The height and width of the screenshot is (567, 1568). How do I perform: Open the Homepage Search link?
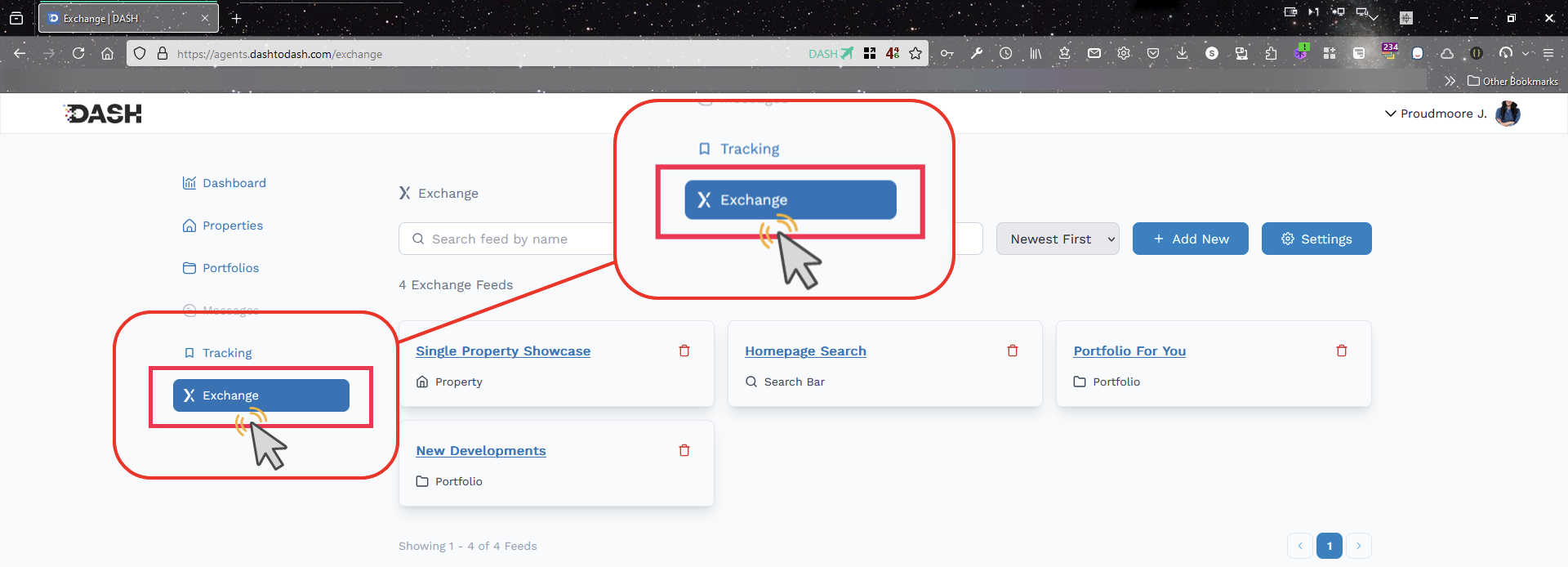(x=805, y=350)
